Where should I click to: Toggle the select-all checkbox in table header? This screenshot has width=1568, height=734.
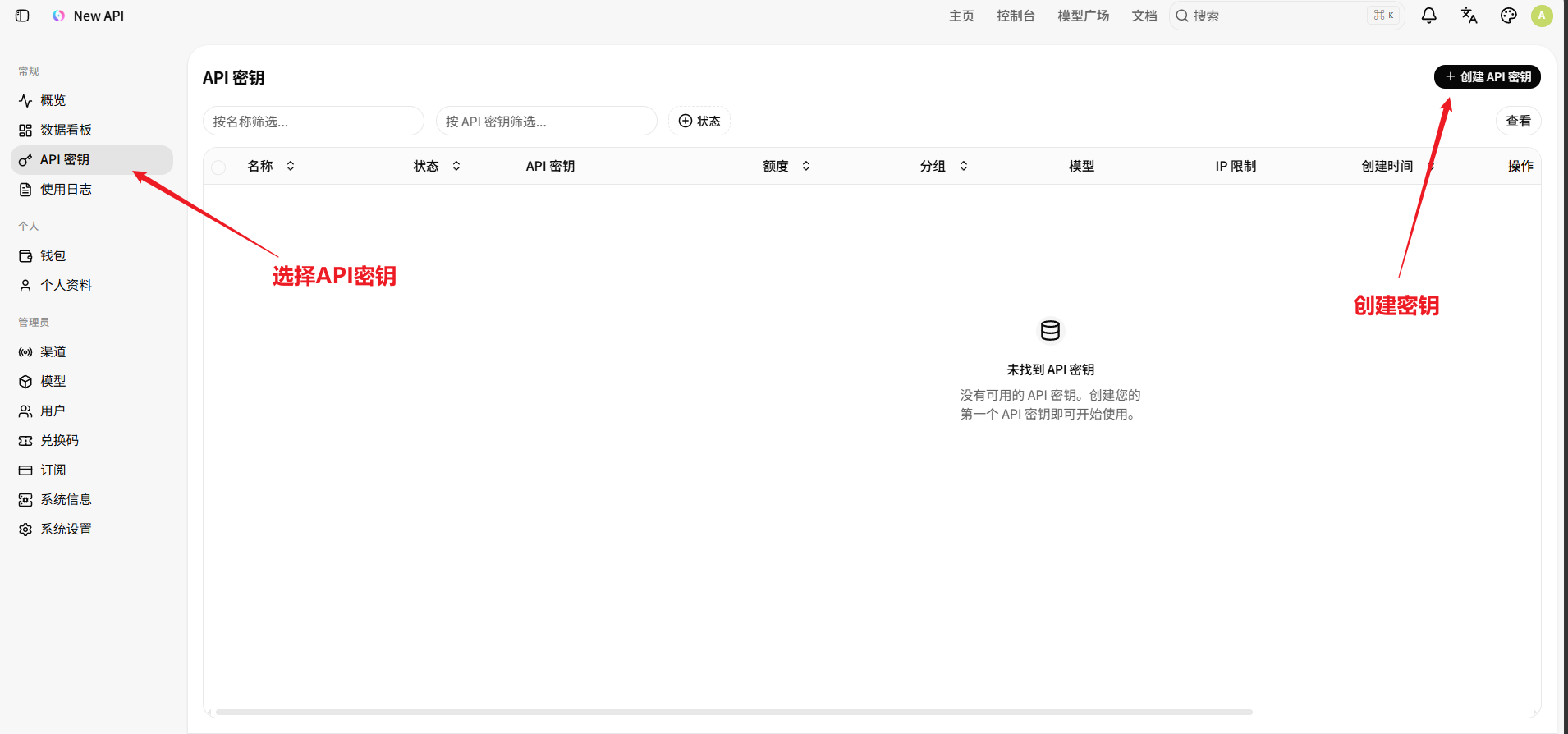218,167
